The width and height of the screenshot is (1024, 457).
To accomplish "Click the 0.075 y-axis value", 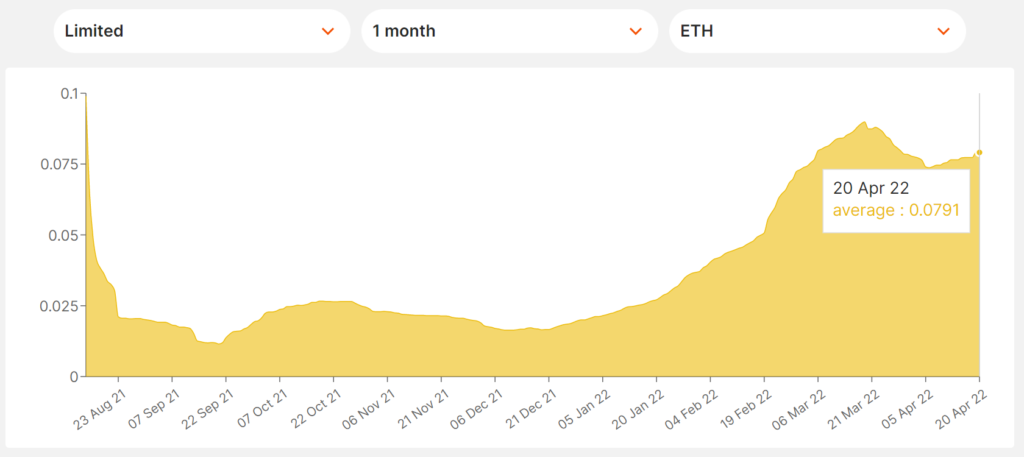I will [x=60, y=164].
